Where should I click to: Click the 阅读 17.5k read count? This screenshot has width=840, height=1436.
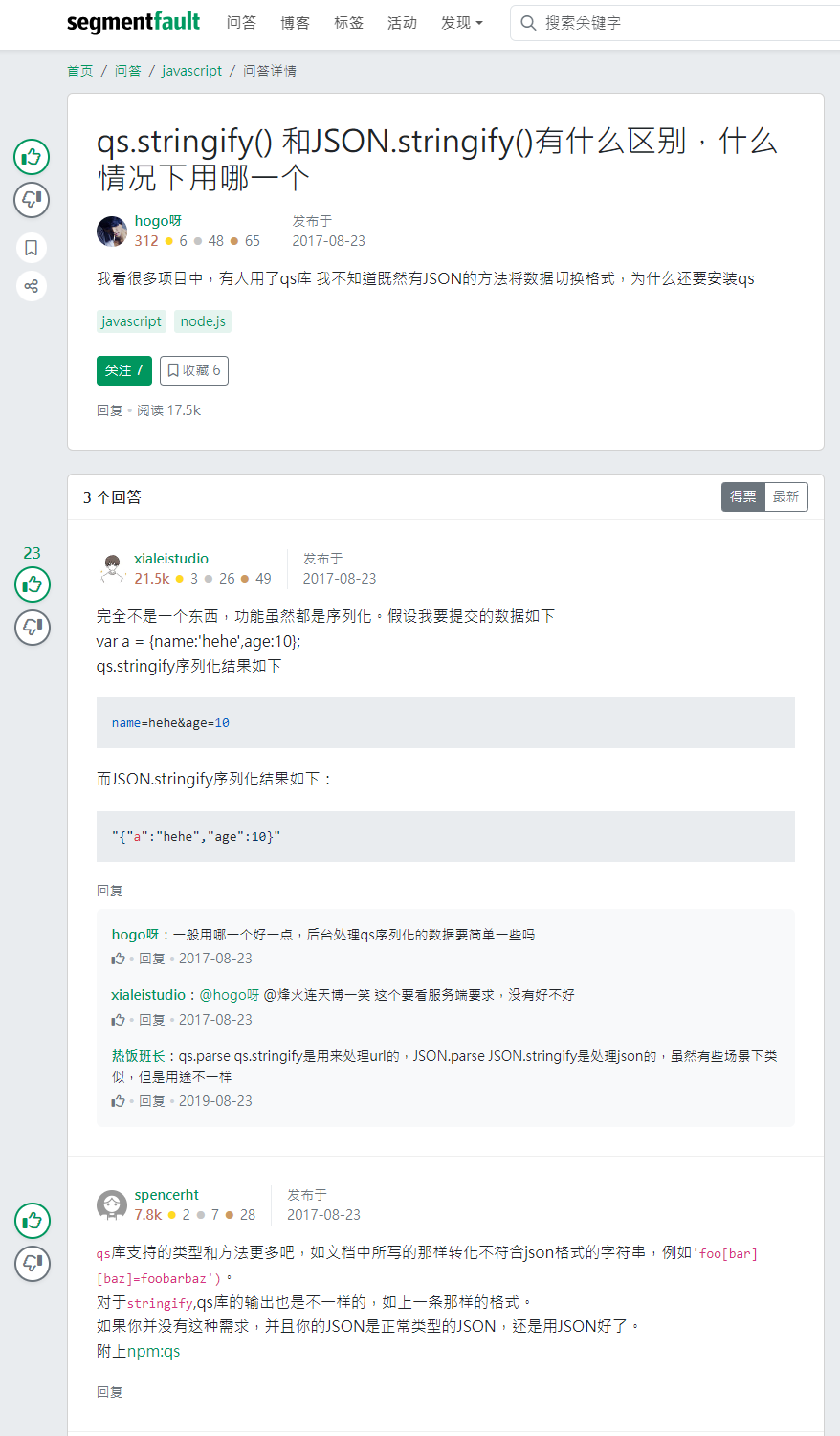point(169,410)
